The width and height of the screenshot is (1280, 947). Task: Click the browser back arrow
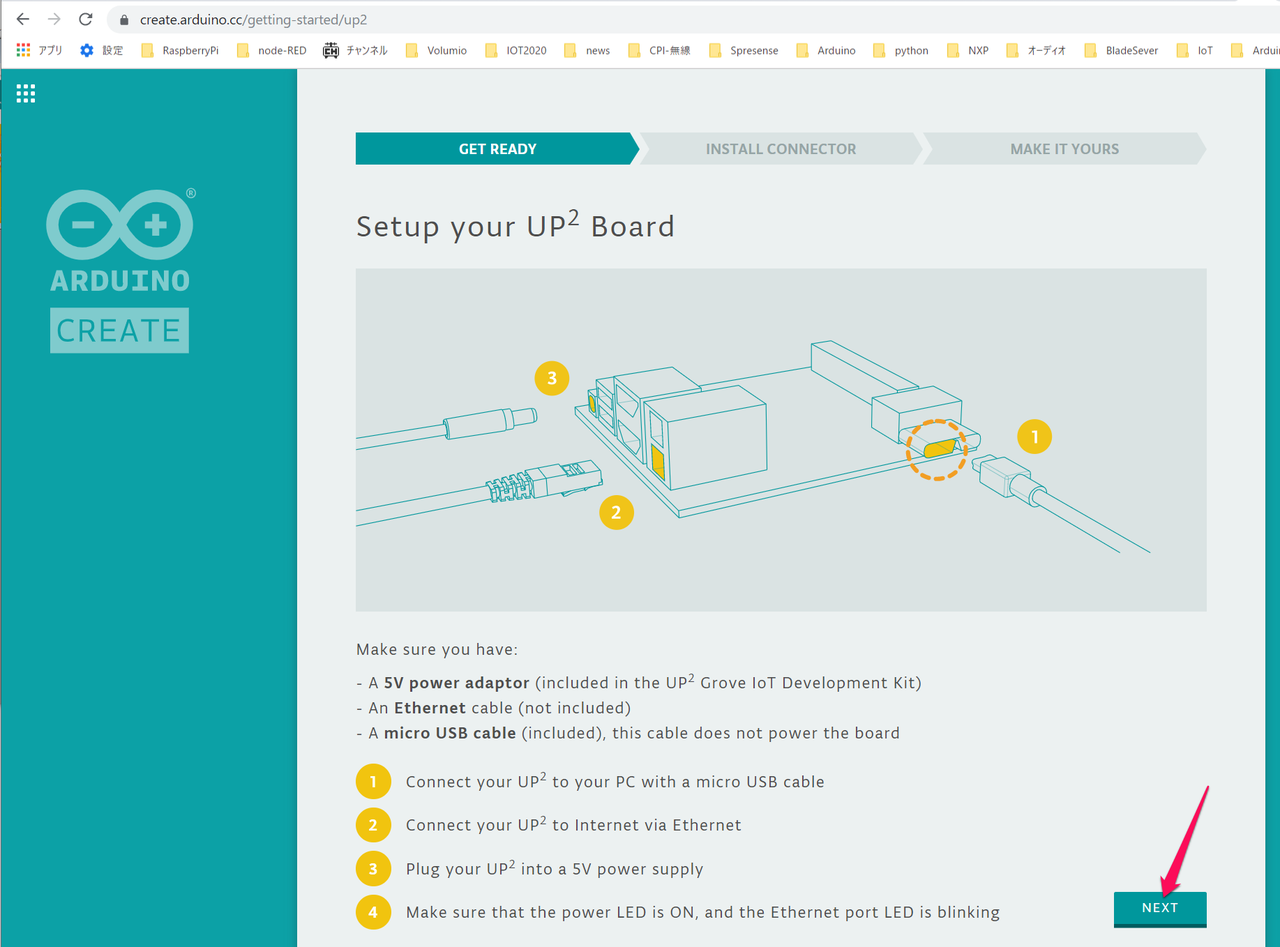(x=22, y=19)
